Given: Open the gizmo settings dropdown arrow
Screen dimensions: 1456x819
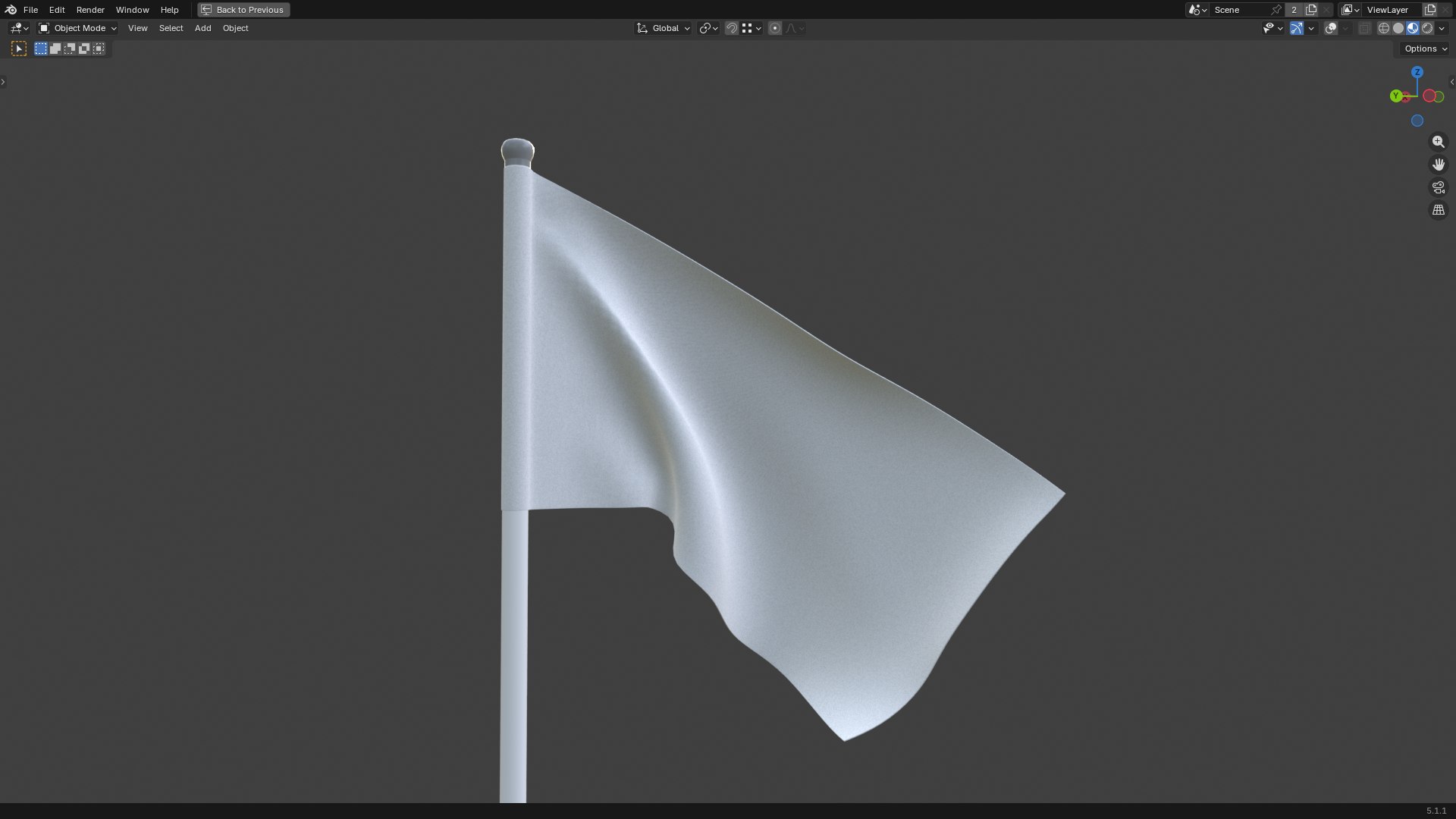Looking at the screenshot, I should pos(1311,28).
